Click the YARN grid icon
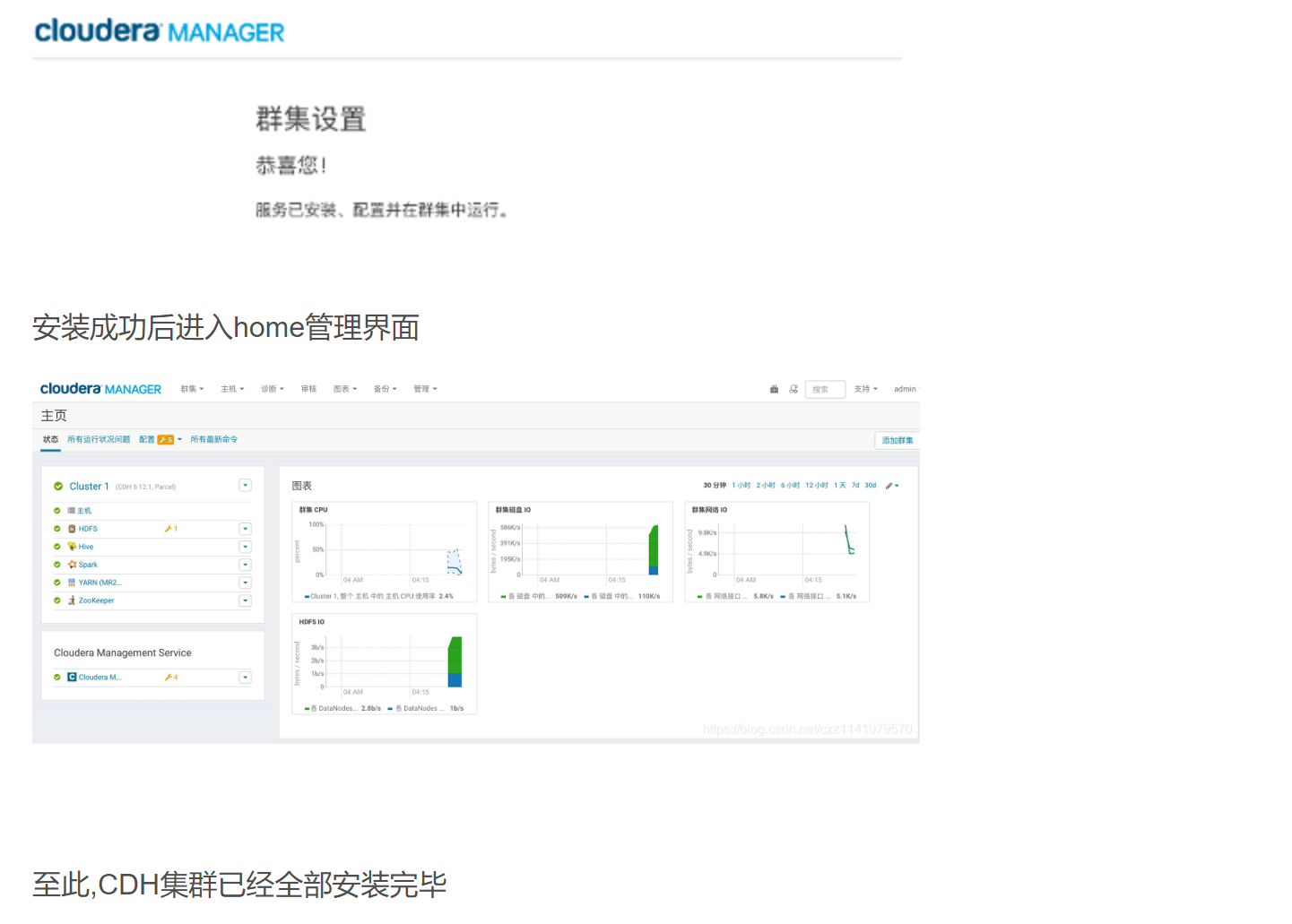1292x924 pixels. click(x=72, y=583)
